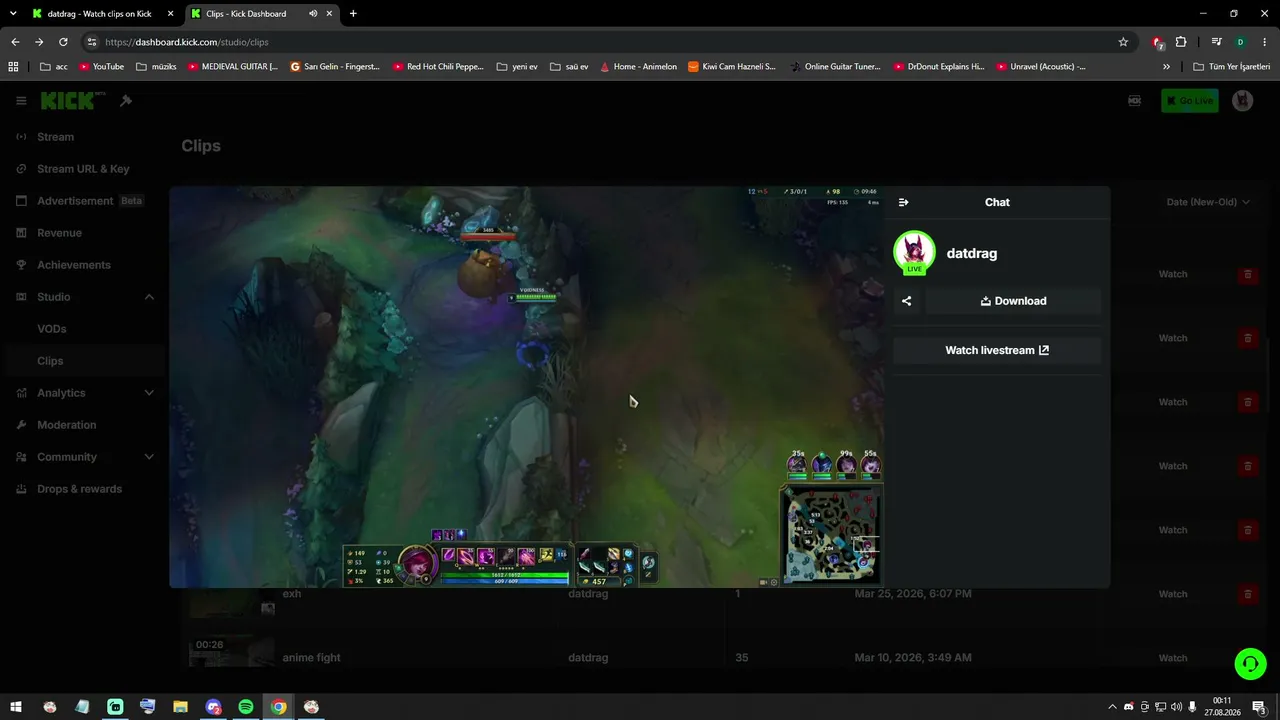Open the Date (New-Old) sort dropdown
This screenshot has width=1280, height=720.
pyautogui.click(x=1208, y=202)
